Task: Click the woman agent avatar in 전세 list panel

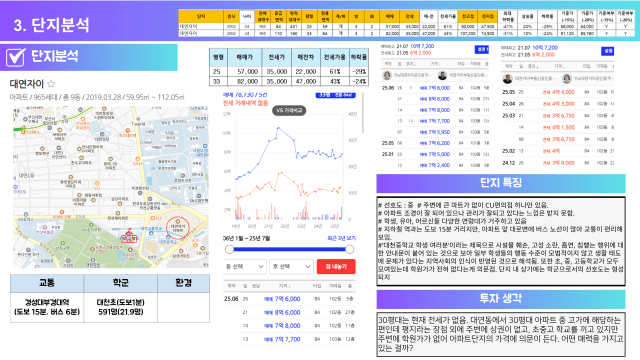Action: click(567, 78)
